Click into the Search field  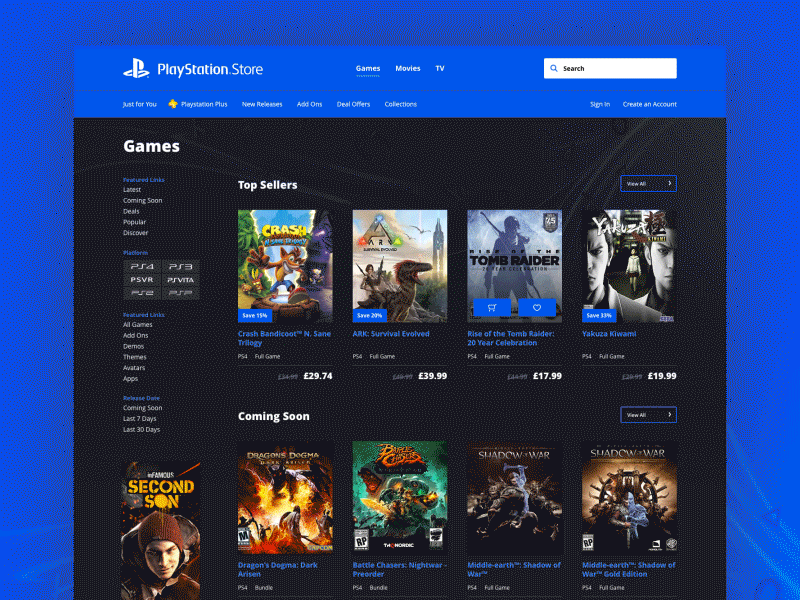tap(610, 68)
